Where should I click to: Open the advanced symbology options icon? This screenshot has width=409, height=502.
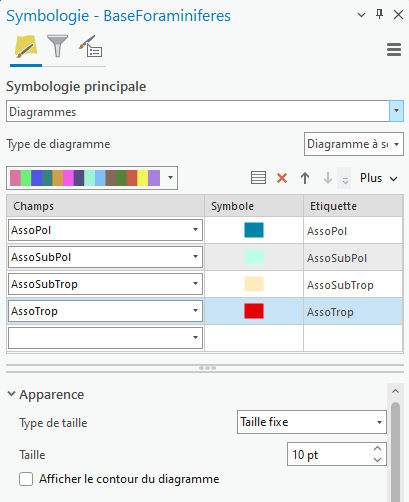(90, 46)
